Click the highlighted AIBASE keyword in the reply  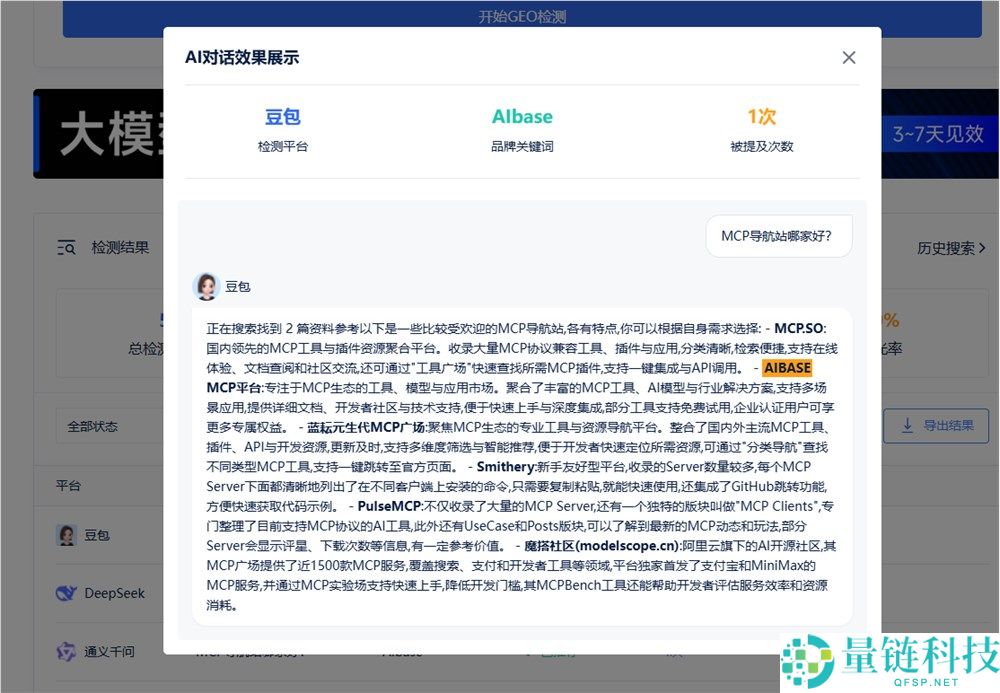785,368
